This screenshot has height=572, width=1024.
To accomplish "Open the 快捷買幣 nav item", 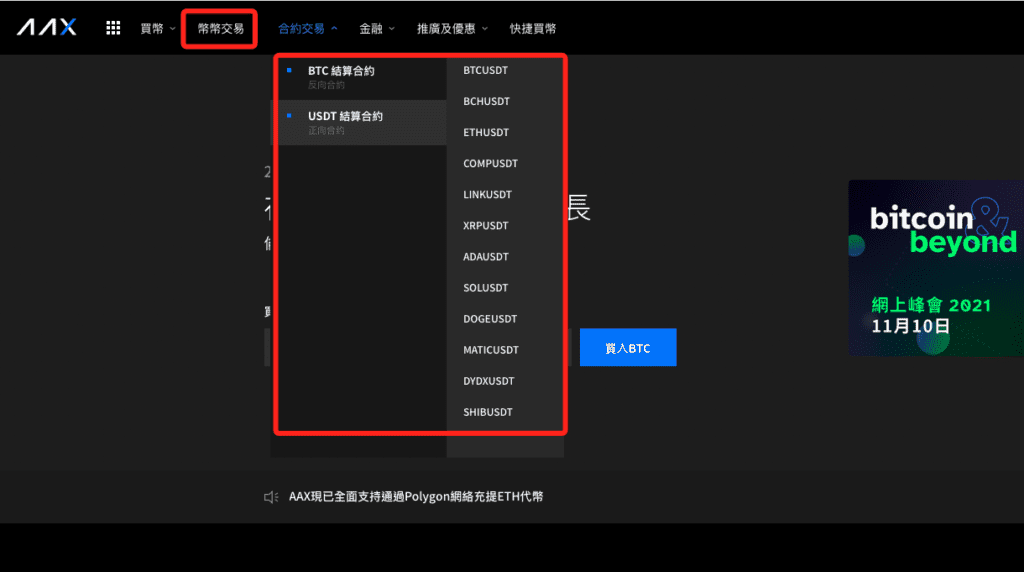I will coord(533,29).
